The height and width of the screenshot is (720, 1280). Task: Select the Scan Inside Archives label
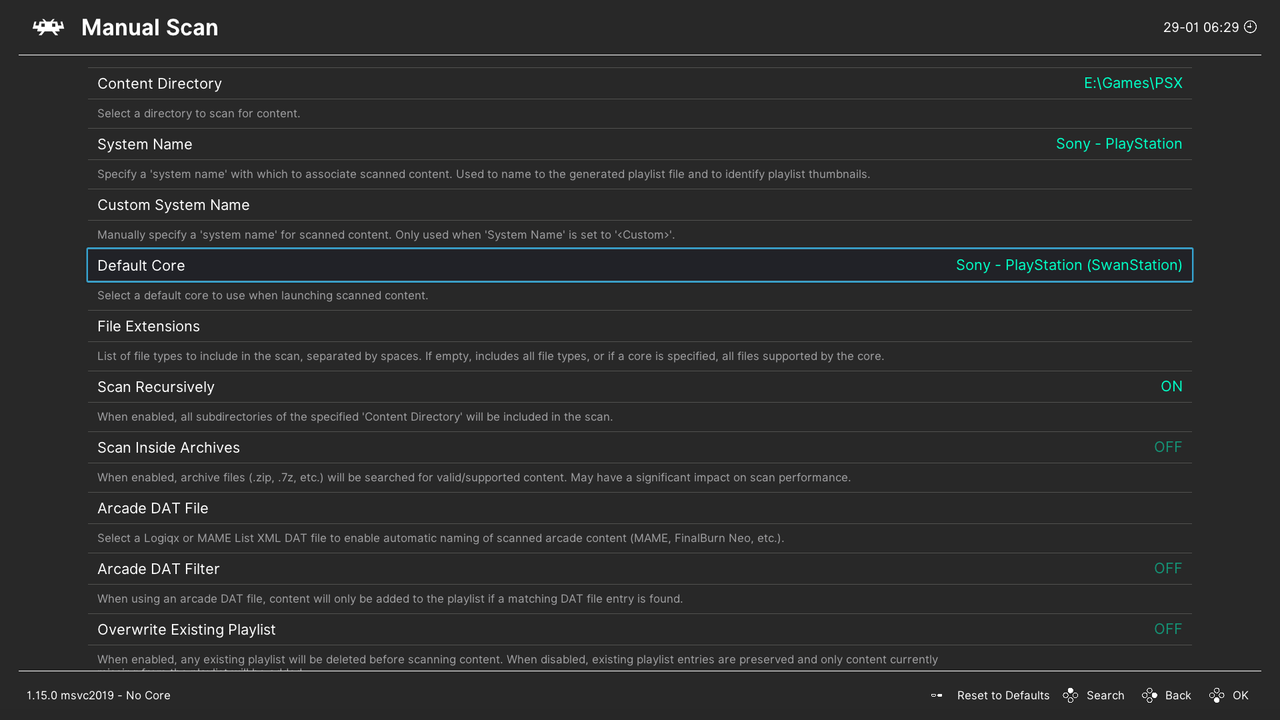click(168, 447)
